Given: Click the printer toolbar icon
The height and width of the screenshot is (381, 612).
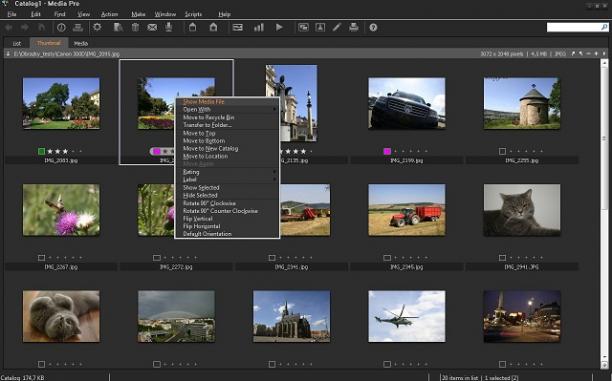Looking at the screenshot, I should point(354,27).
